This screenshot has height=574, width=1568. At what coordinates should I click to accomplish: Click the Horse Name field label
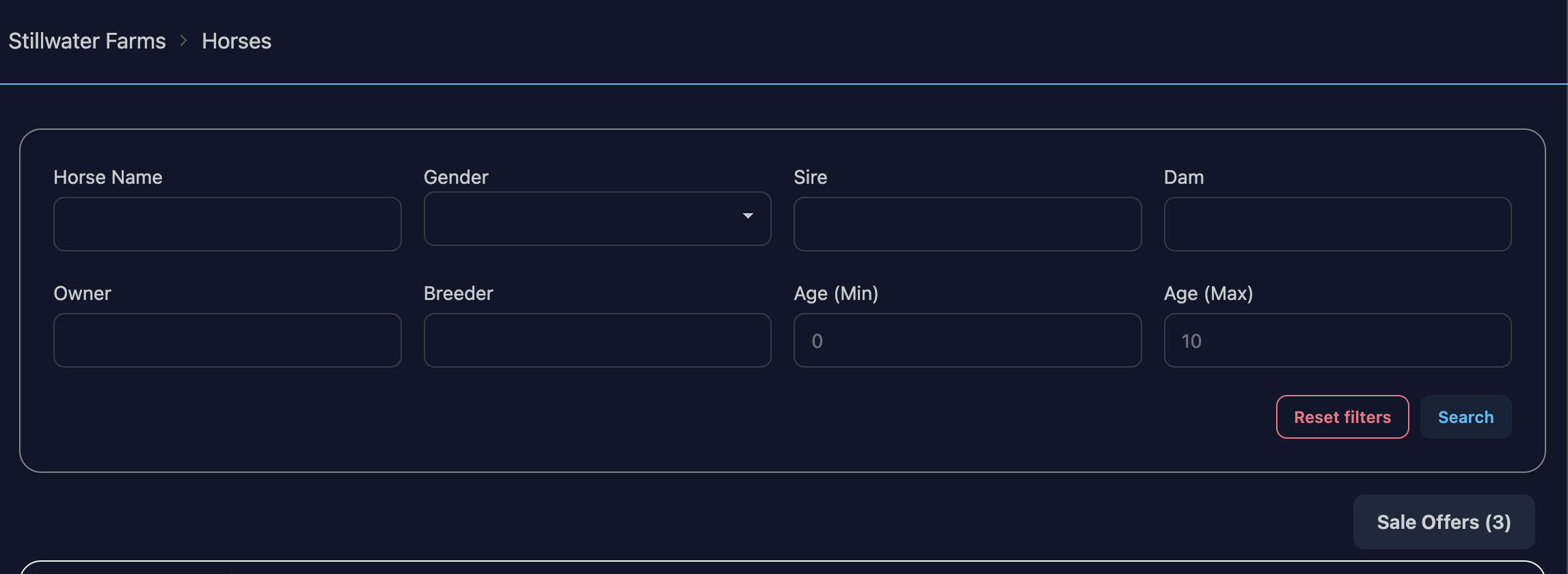(108, 178)
